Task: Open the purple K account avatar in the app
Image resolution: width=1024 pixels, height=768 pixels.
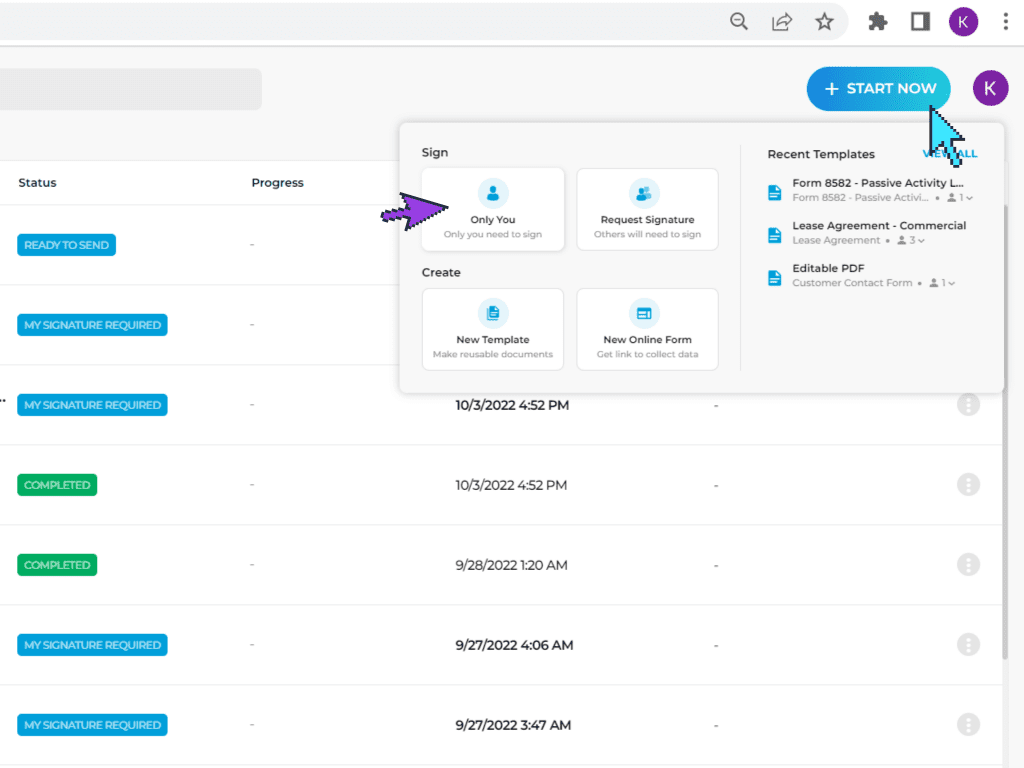Action: (990, 88)
